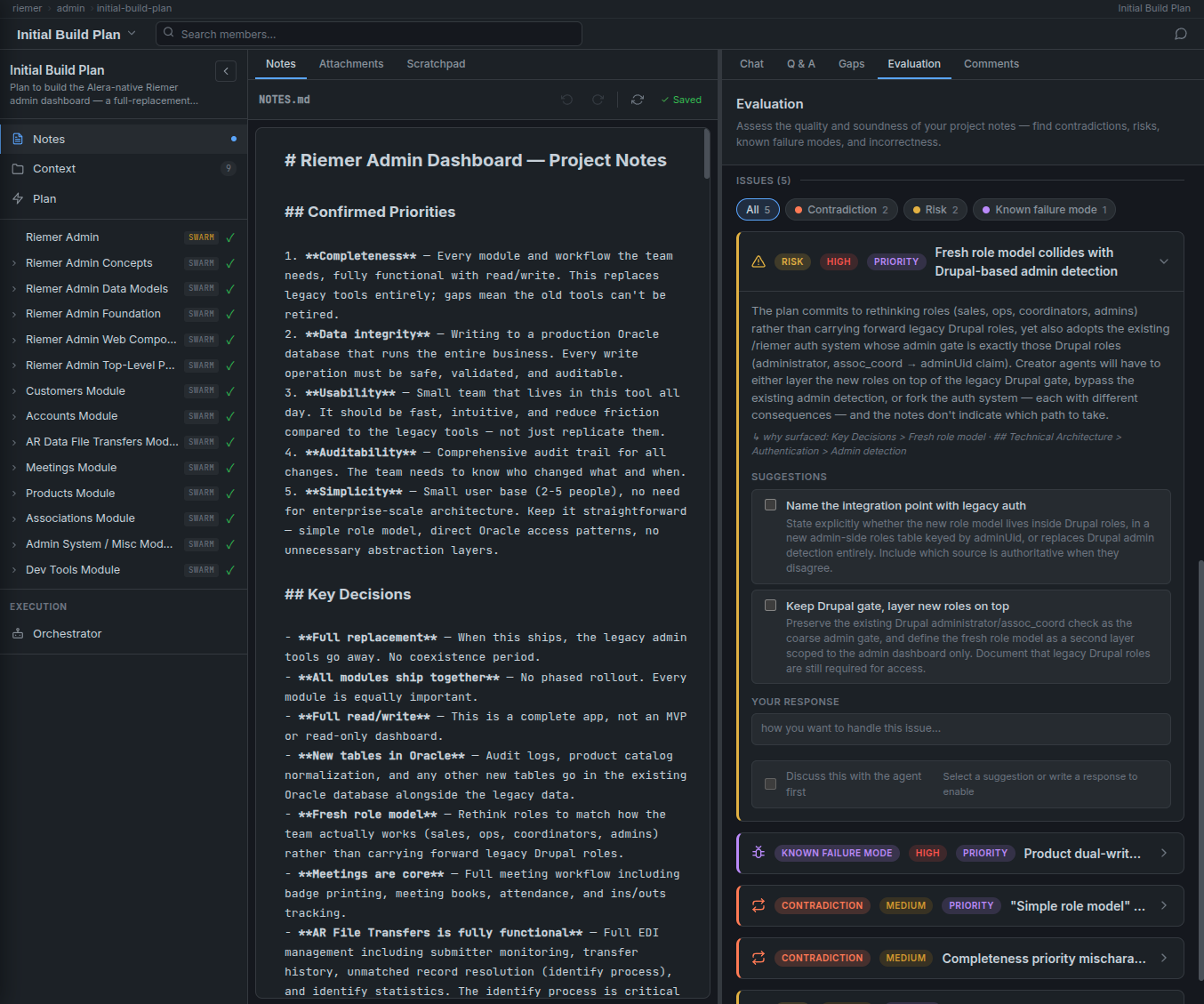Open the Q & A tab

(x=800, y=64)
